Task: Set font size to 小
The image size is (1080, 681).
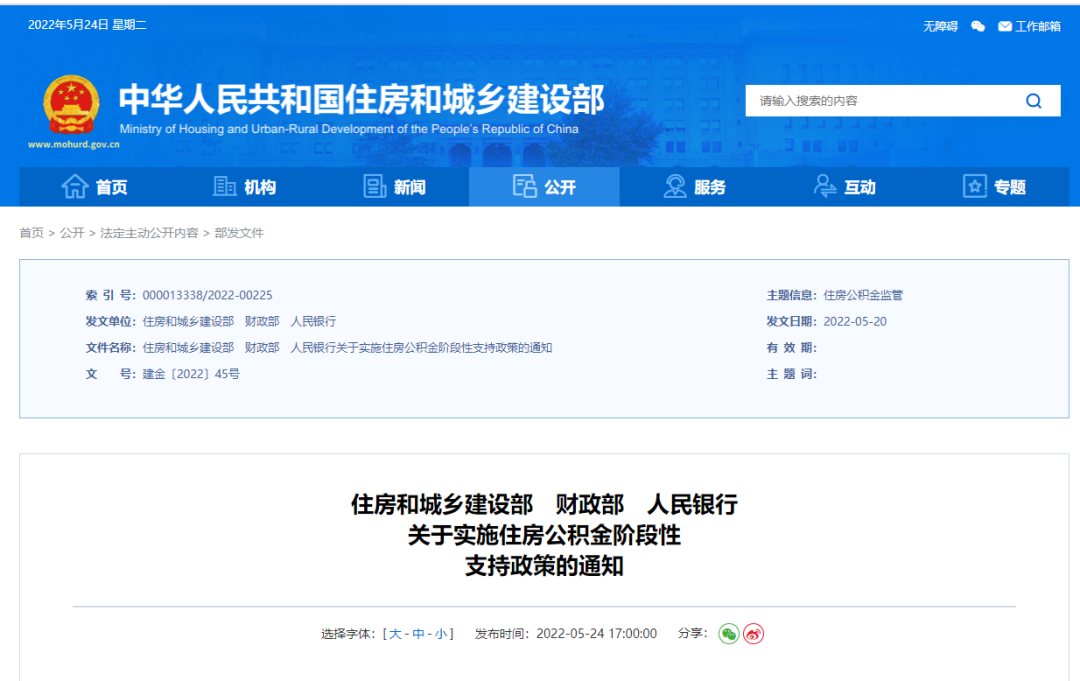Action: (441, 633)
